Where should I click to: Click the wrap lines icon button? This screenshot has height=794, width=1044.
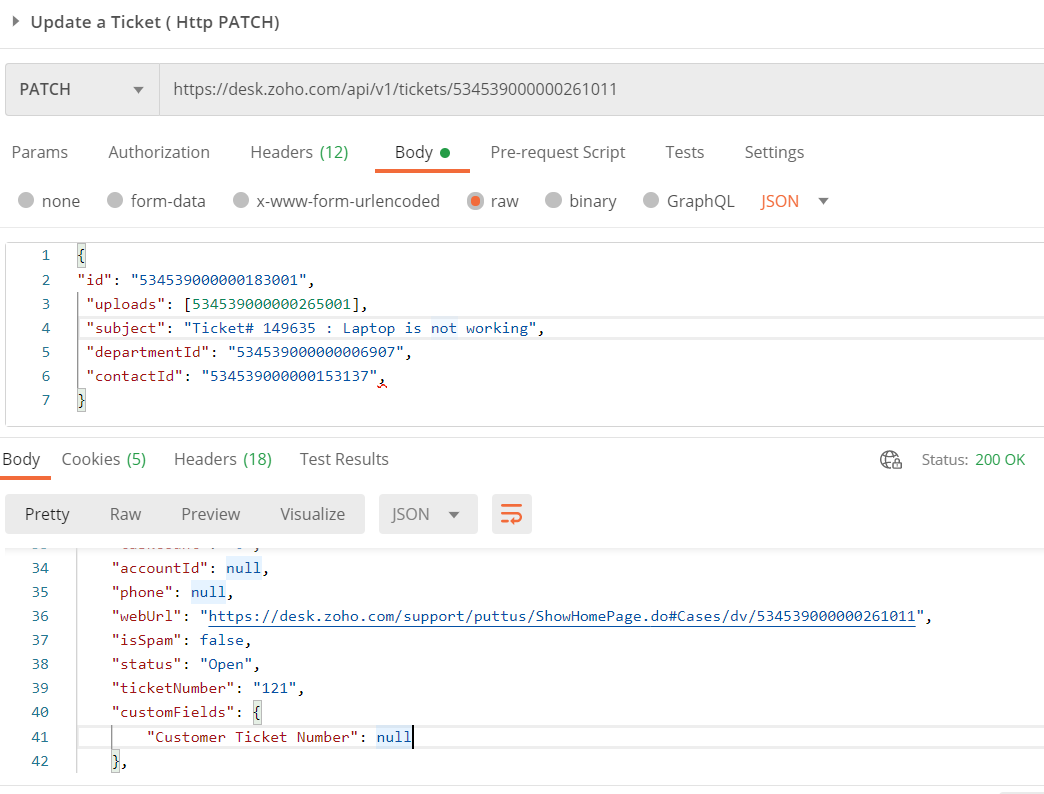pos(511,514)
